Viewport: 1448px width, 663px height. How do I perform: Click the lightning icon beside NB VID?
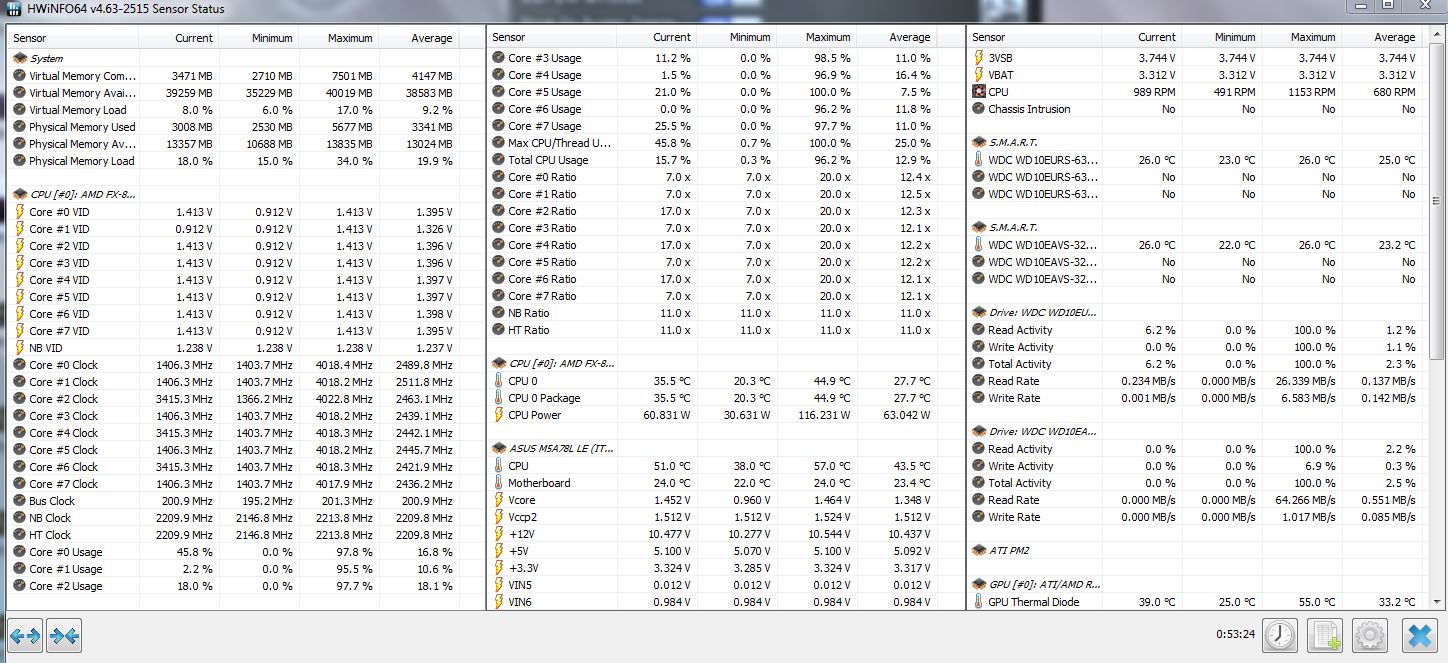(20, 348)
